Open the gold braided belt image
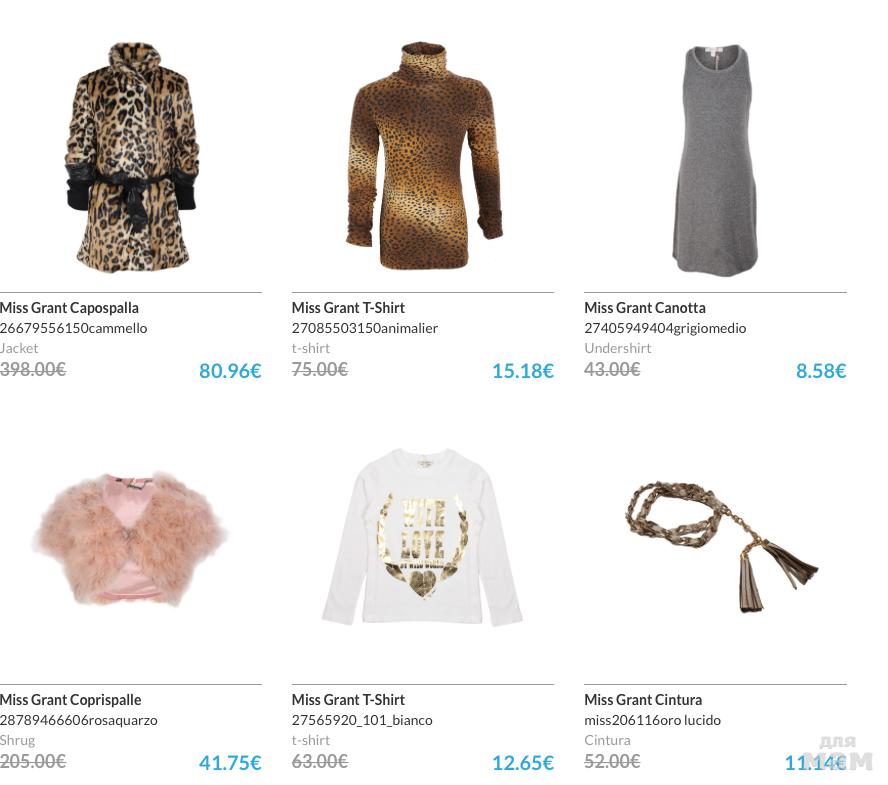 pyautogui.click(x=720, y=546)
